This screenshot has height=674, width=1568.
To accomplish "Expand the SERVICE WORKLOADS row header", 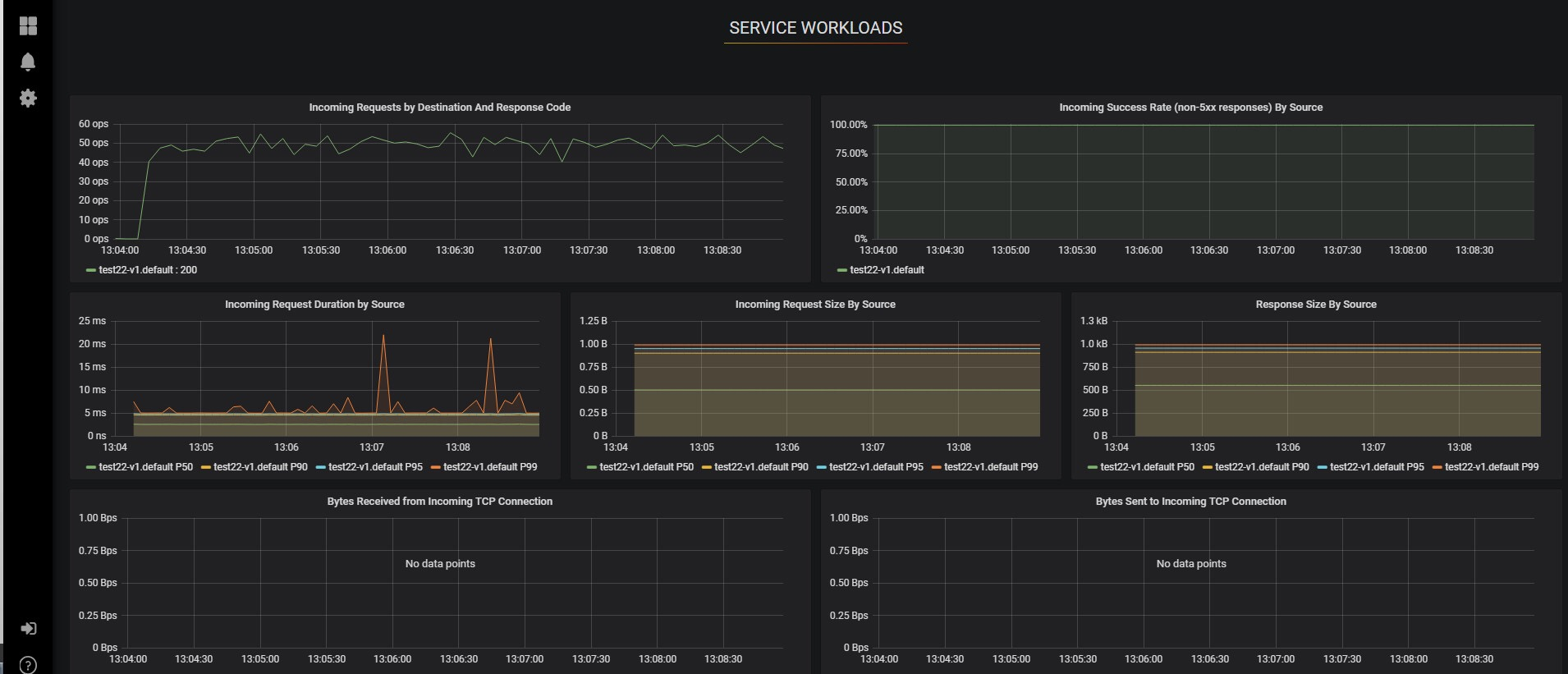I will (x=815, y=28).
